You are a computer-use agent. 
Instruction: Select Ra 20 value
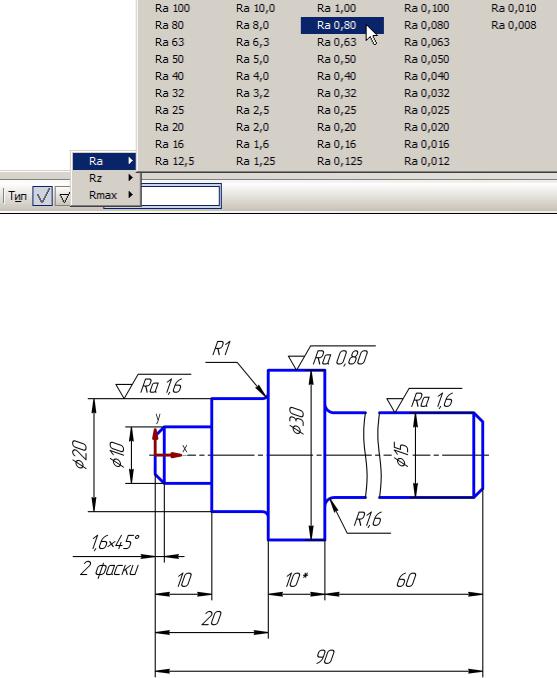click(169, 127)
